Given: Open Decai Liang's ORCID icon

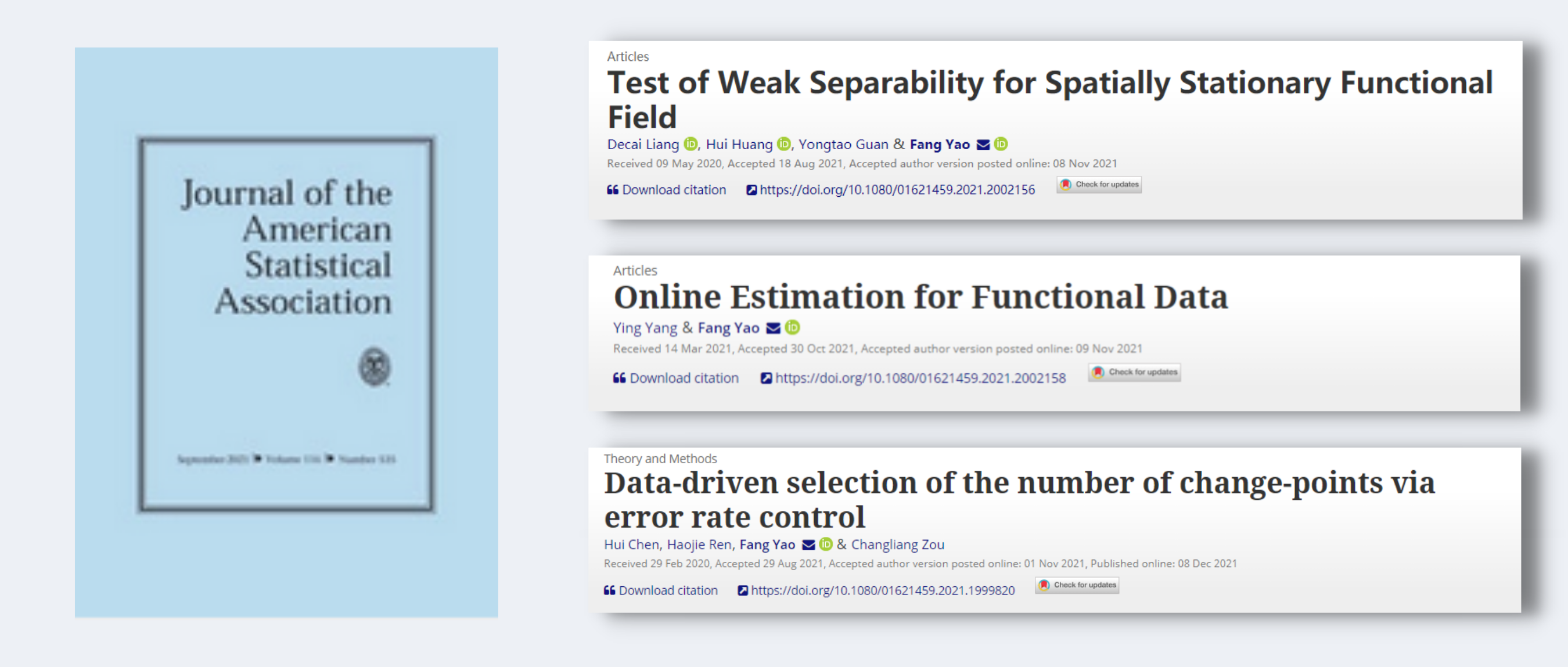Looking at the screenshot, I should pyautogui.click(x=691, y=144).
